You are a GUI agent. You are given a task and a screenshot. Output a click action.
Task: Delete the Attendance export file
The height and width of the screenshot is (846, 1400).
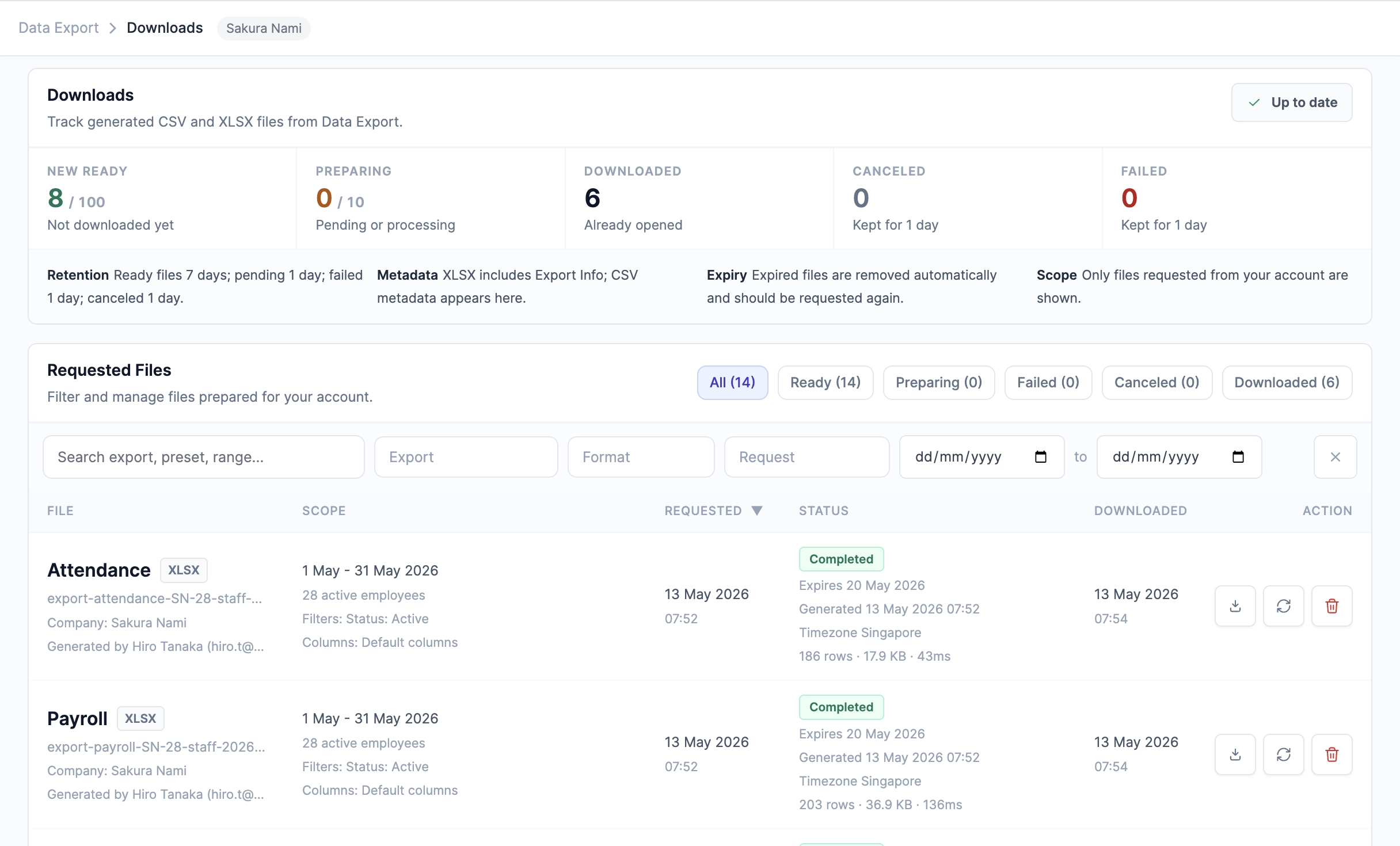1331,606
